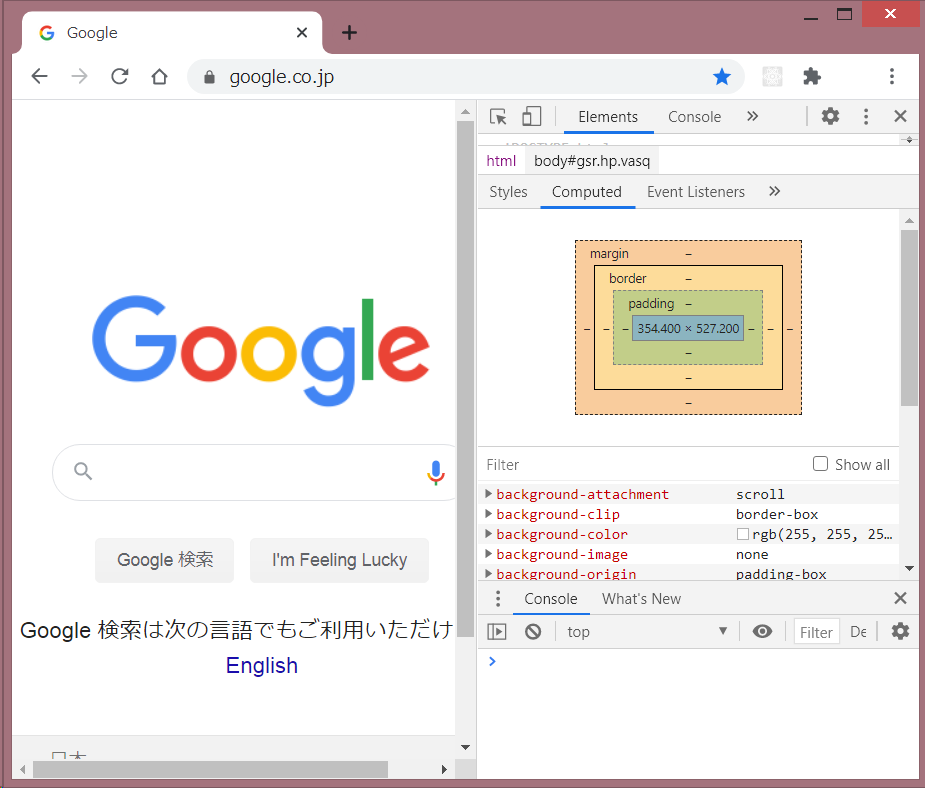The width and height of the screenshot is (925, 788).
Task: Show more DevTools main tabs
Action: tap(752, 116)
